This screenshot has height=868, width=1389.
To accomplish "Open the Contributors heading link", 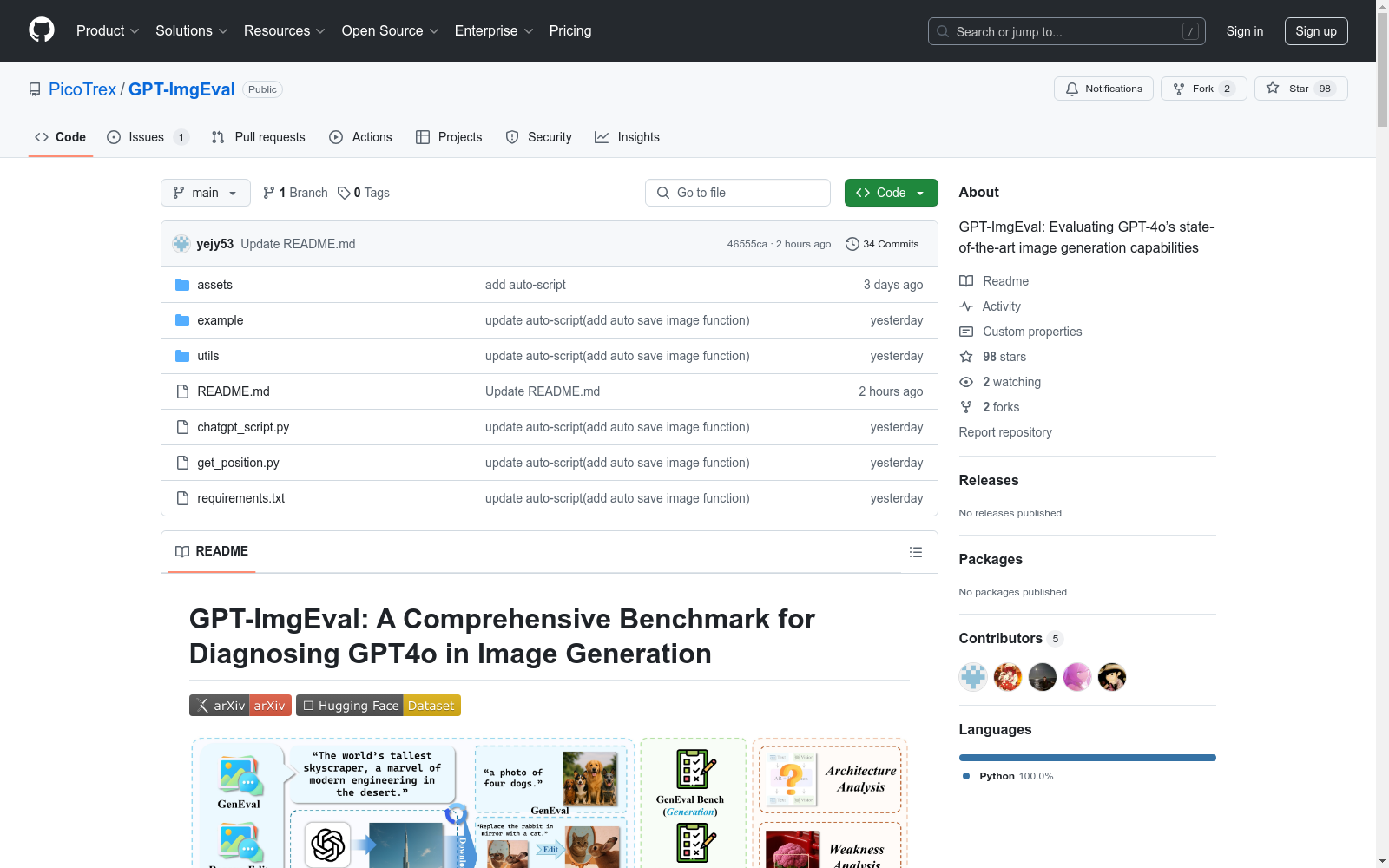I will pyautogui.click(x=1011, y=638).
